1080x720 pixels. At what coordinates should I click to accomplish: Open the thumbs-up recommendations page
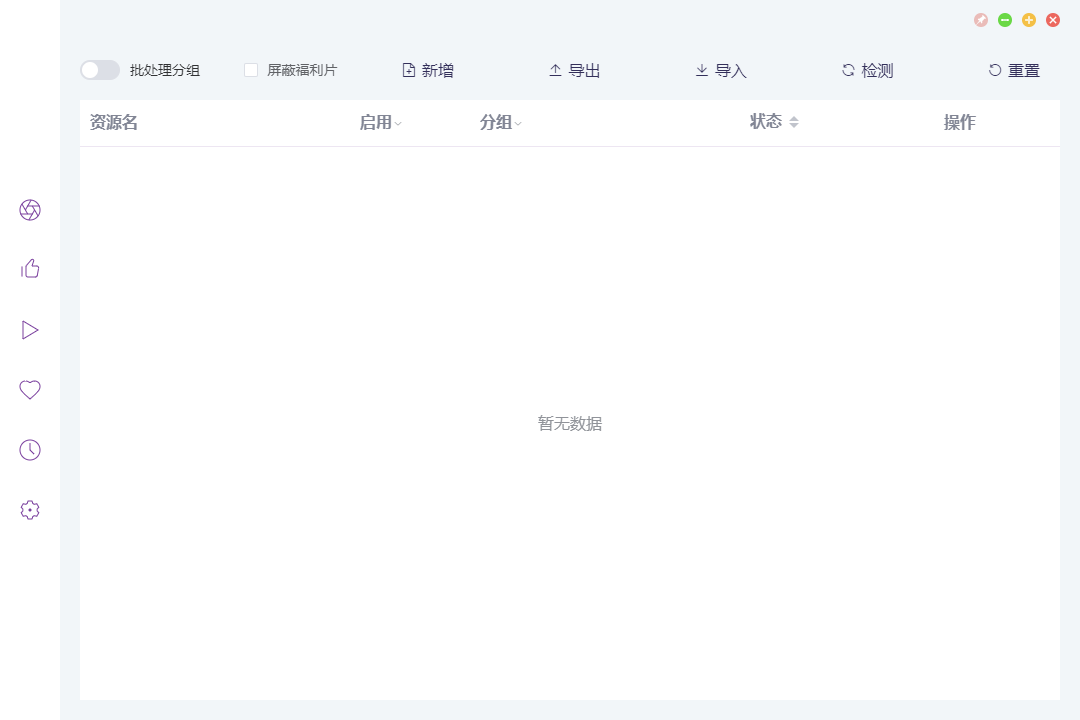(x=30, y=269)
